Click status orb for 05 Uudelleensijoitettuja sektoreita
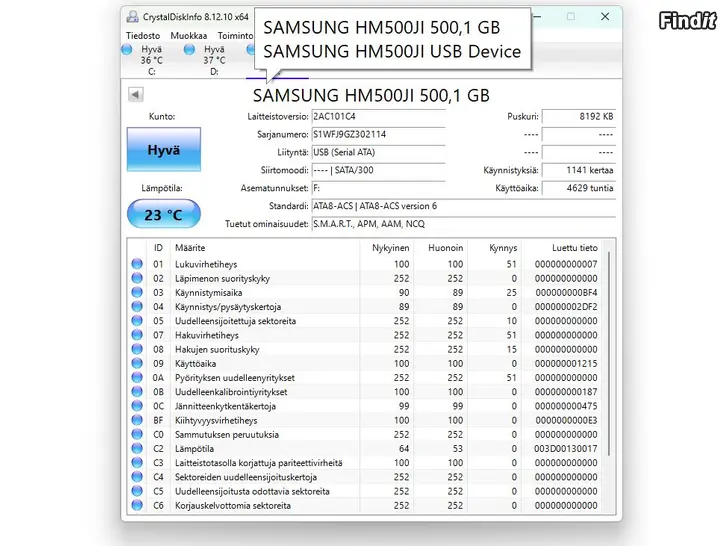 pos(137,321)
